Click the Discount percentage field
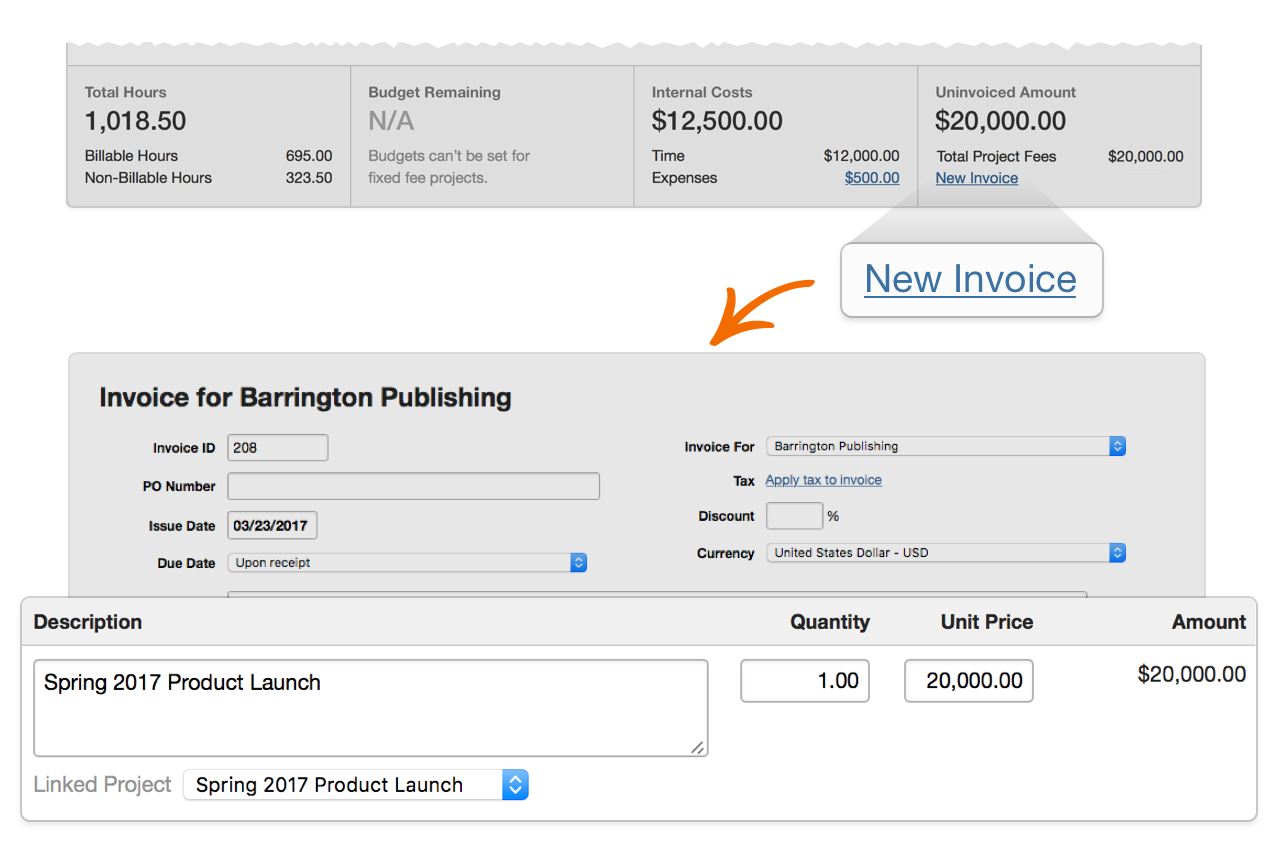Image resolution: width=1280 pixels, height=868 pixels. coord(794,516)
